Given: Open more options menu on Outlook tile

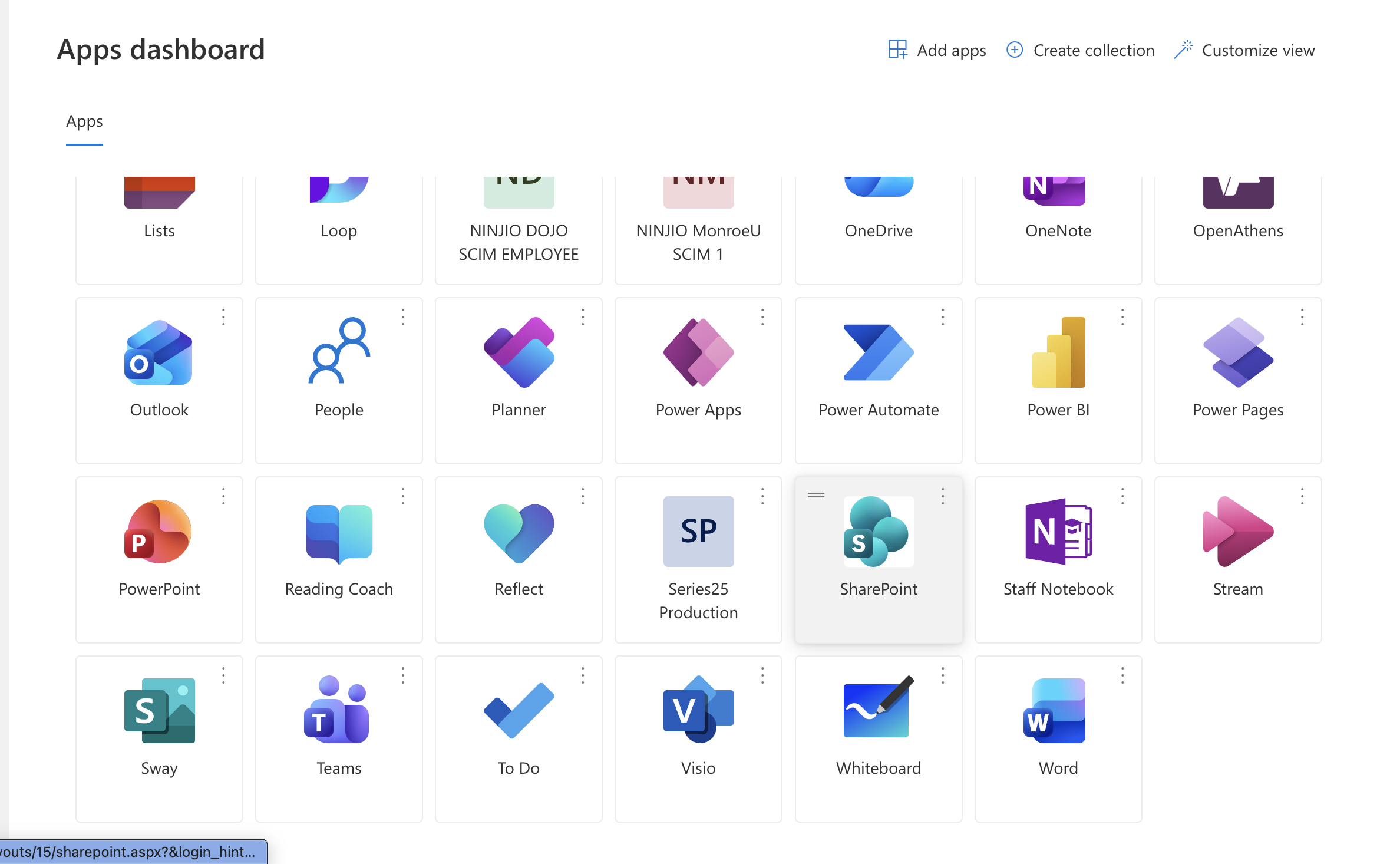Looking at the screenshot, I should tap(223, 317).
